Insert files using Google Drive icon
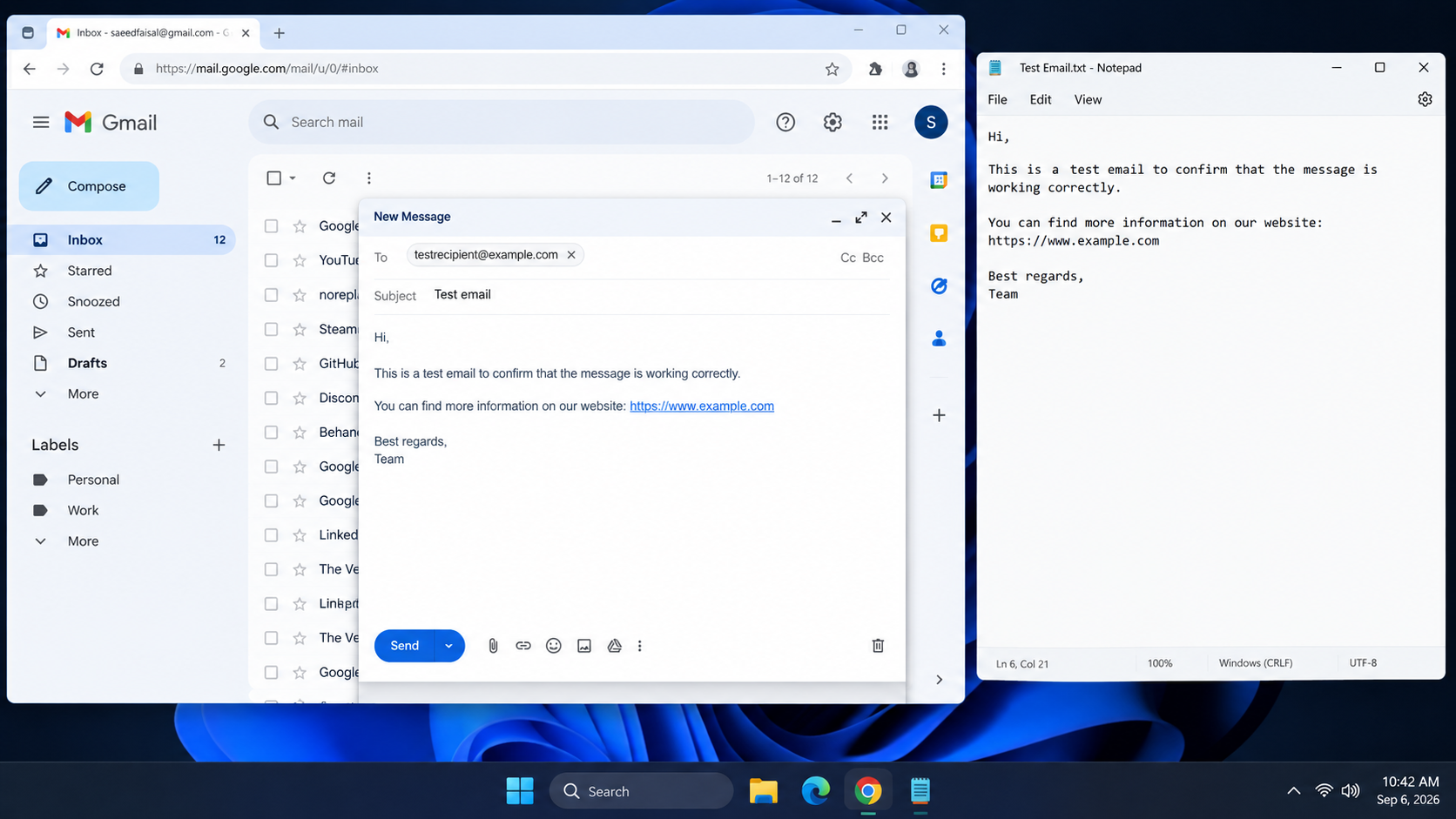Screen dimensions: 1456x819 (615, 646)
